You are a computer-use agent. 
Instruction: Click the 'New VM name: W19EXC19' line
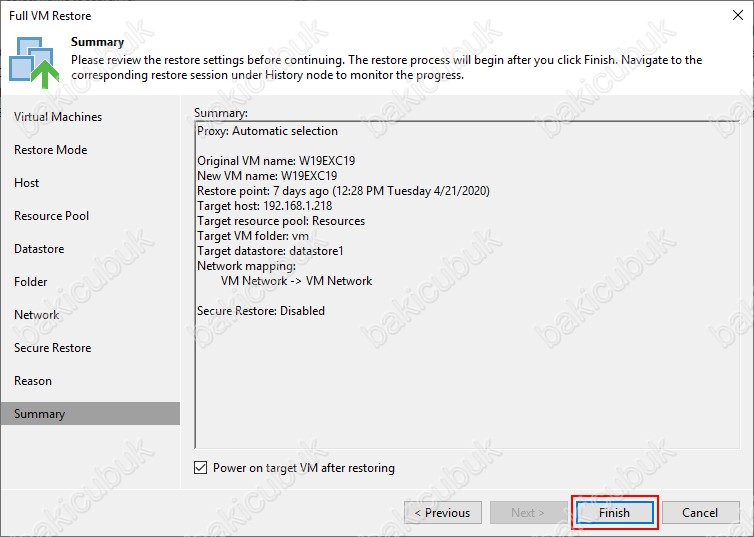tap(267, 175)
